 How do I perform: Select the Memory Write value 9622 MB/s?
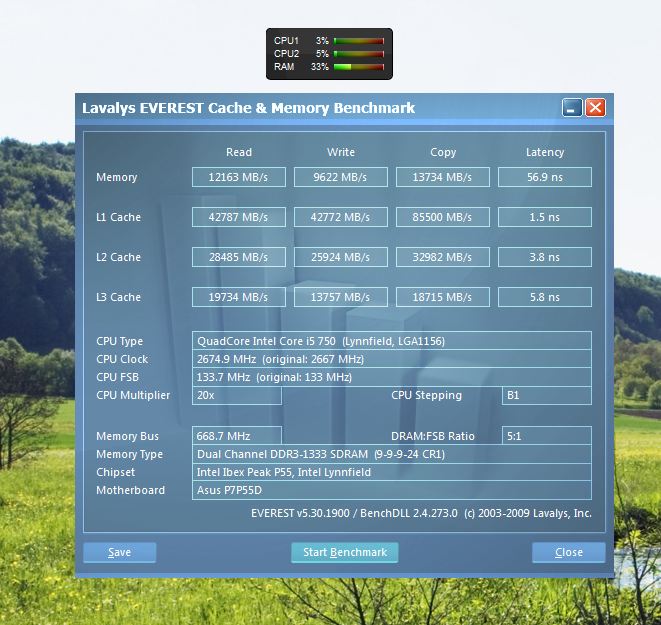[341, 177]
